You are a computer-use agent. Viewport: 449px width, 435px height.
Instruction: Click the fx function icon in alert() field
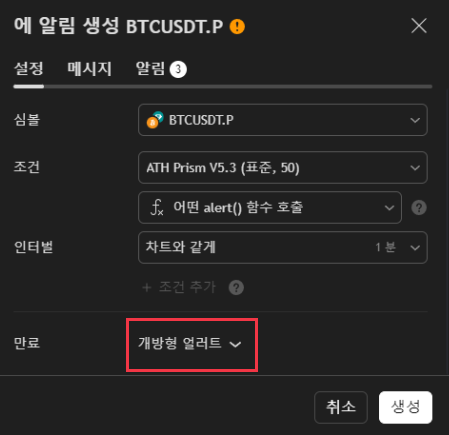click(157, 208)
